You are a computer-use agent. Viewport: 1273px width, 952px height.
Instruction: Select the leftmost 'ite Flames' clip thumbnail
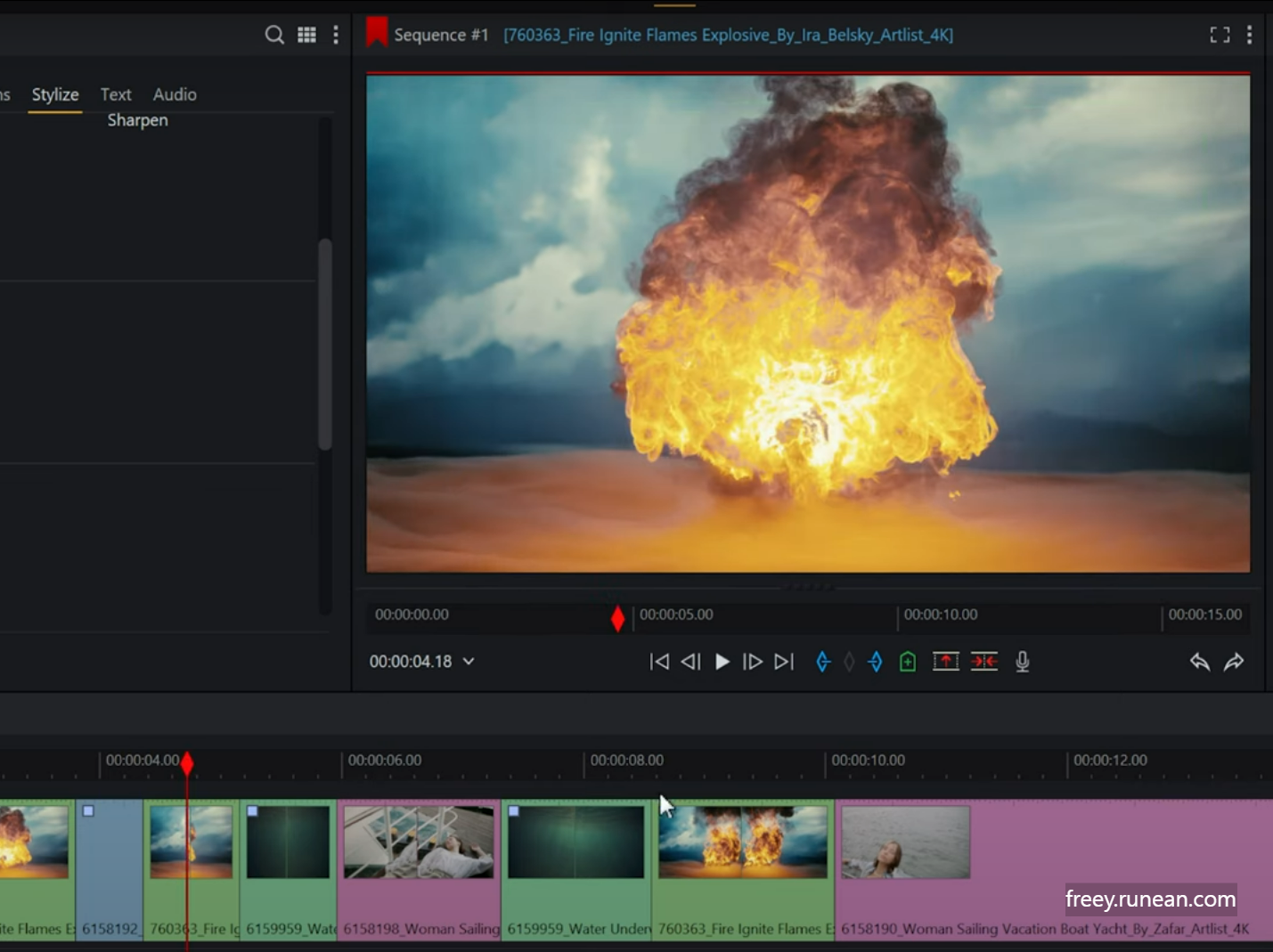[x=34, y=842]
